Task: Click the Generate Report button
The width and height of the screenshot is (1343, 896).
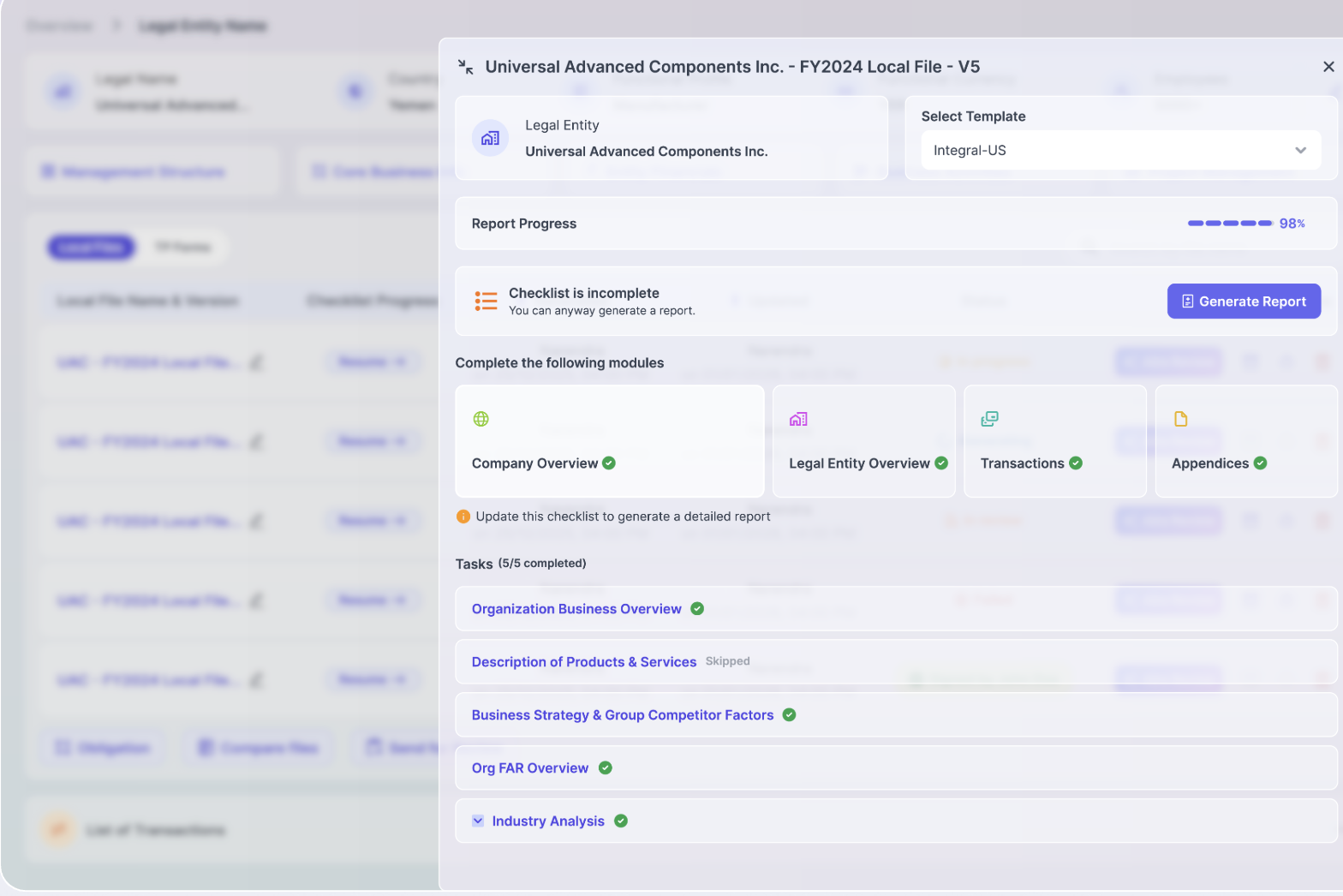Action: (x=1244, y=302)
